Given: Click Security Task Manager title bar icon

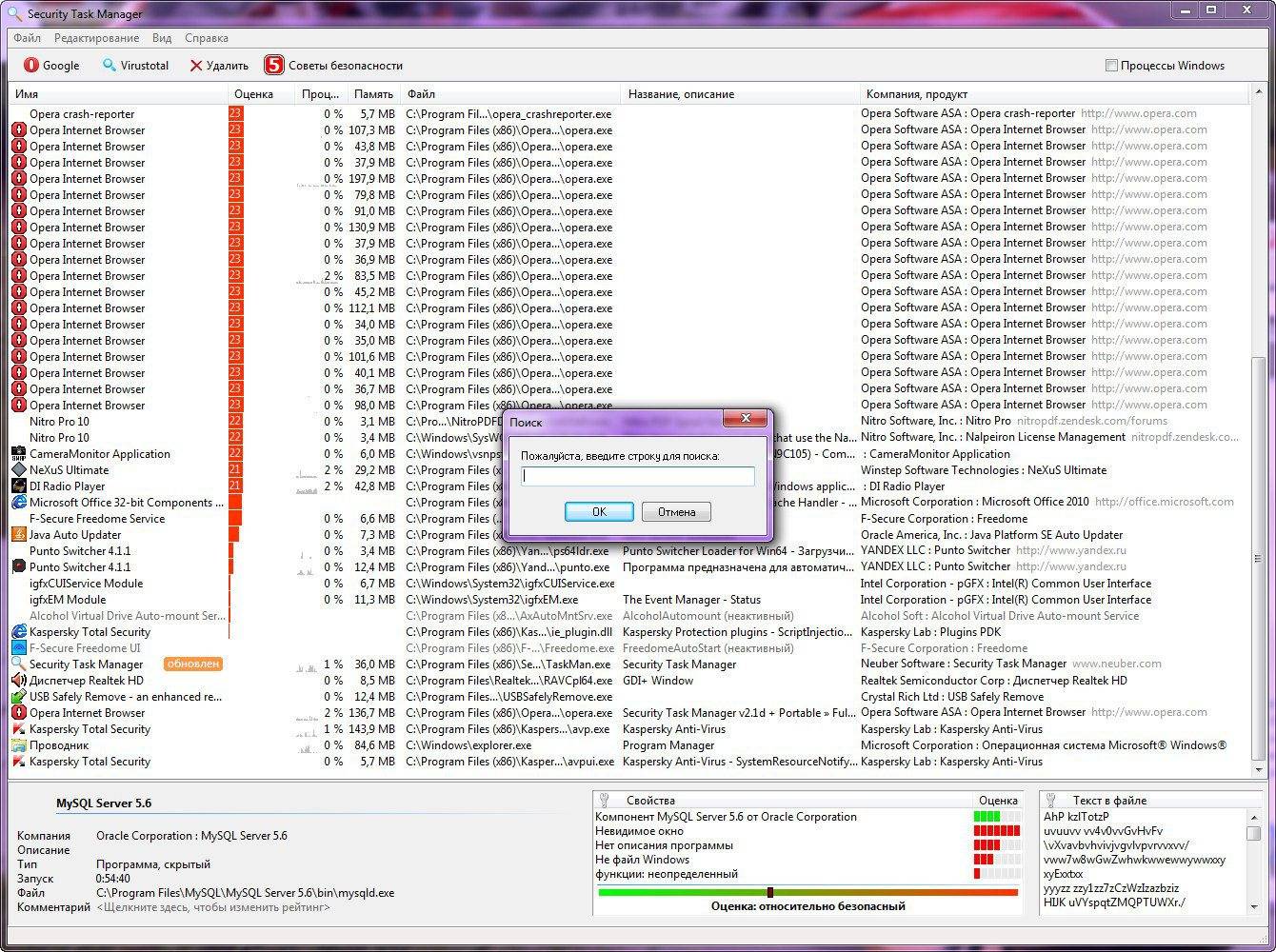Looking at the screenshot, I should (x=14, y=13).
